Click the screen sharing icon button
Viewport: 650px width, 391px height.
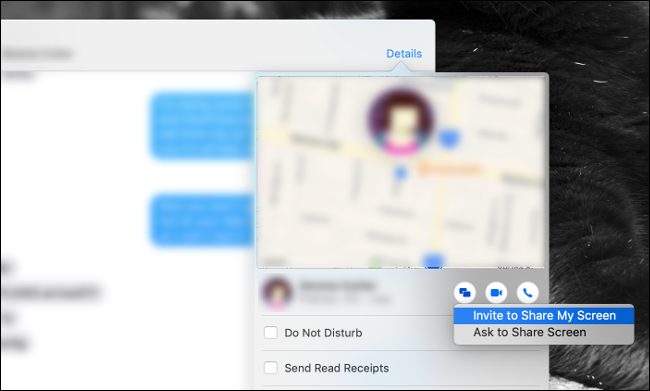(465, 293)
